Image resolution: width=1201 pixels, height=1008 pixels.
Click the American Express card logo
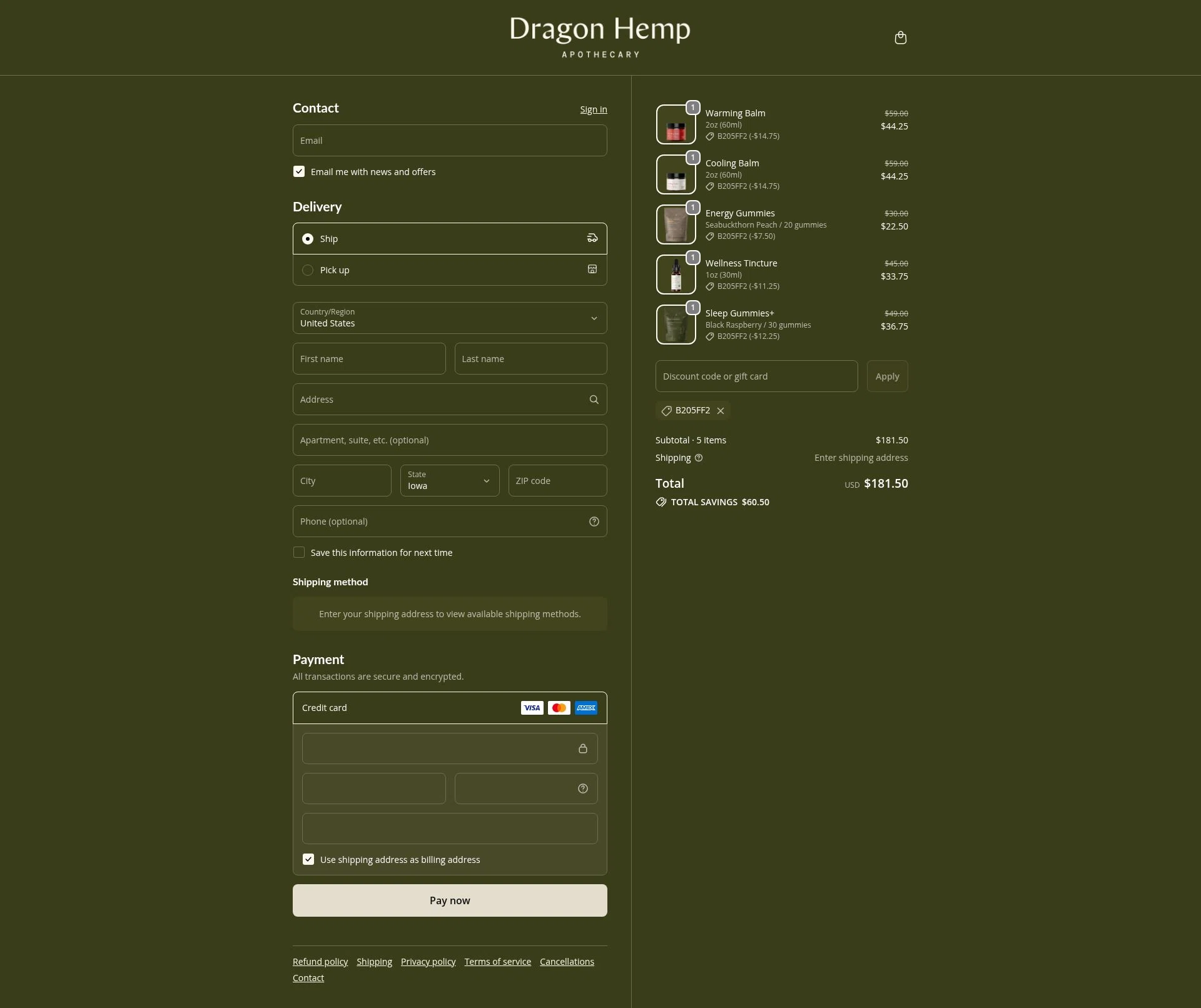(x=585, y=708)
